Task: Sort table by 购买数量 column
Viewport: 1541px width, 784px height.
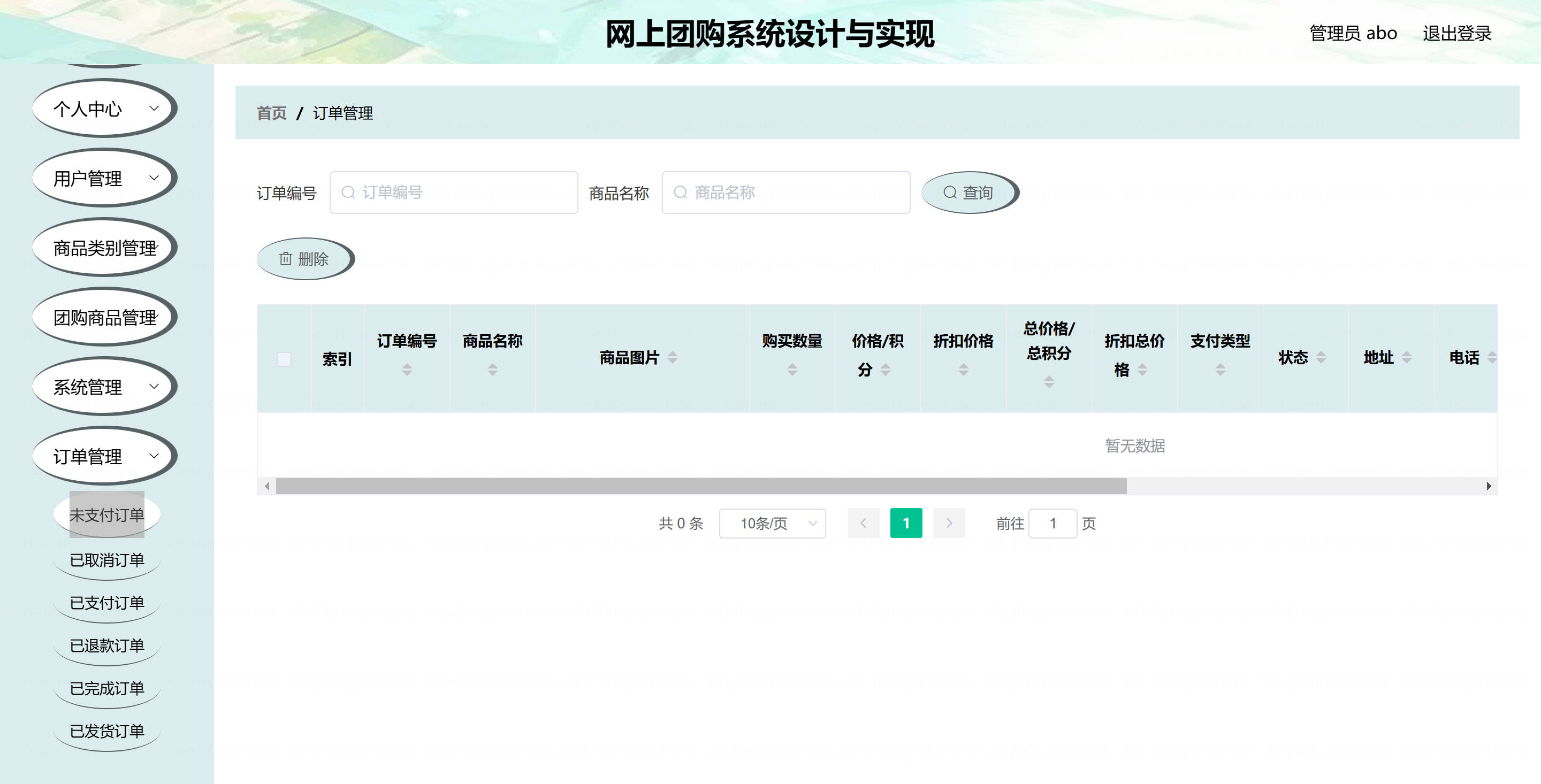Action: pyautogui.click(x=792, y=370)
